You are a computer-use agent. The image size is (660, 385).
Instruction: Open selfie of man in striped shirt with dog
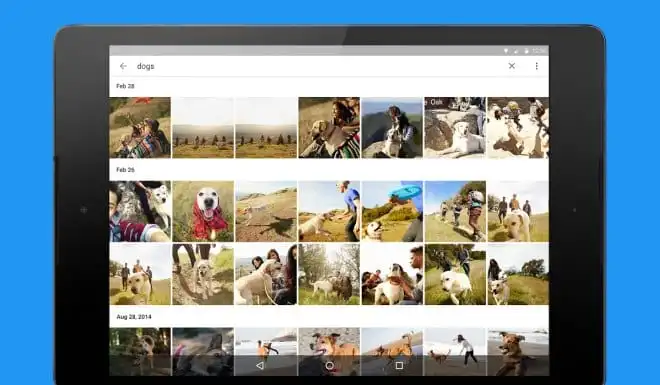(x=140, y=211)
